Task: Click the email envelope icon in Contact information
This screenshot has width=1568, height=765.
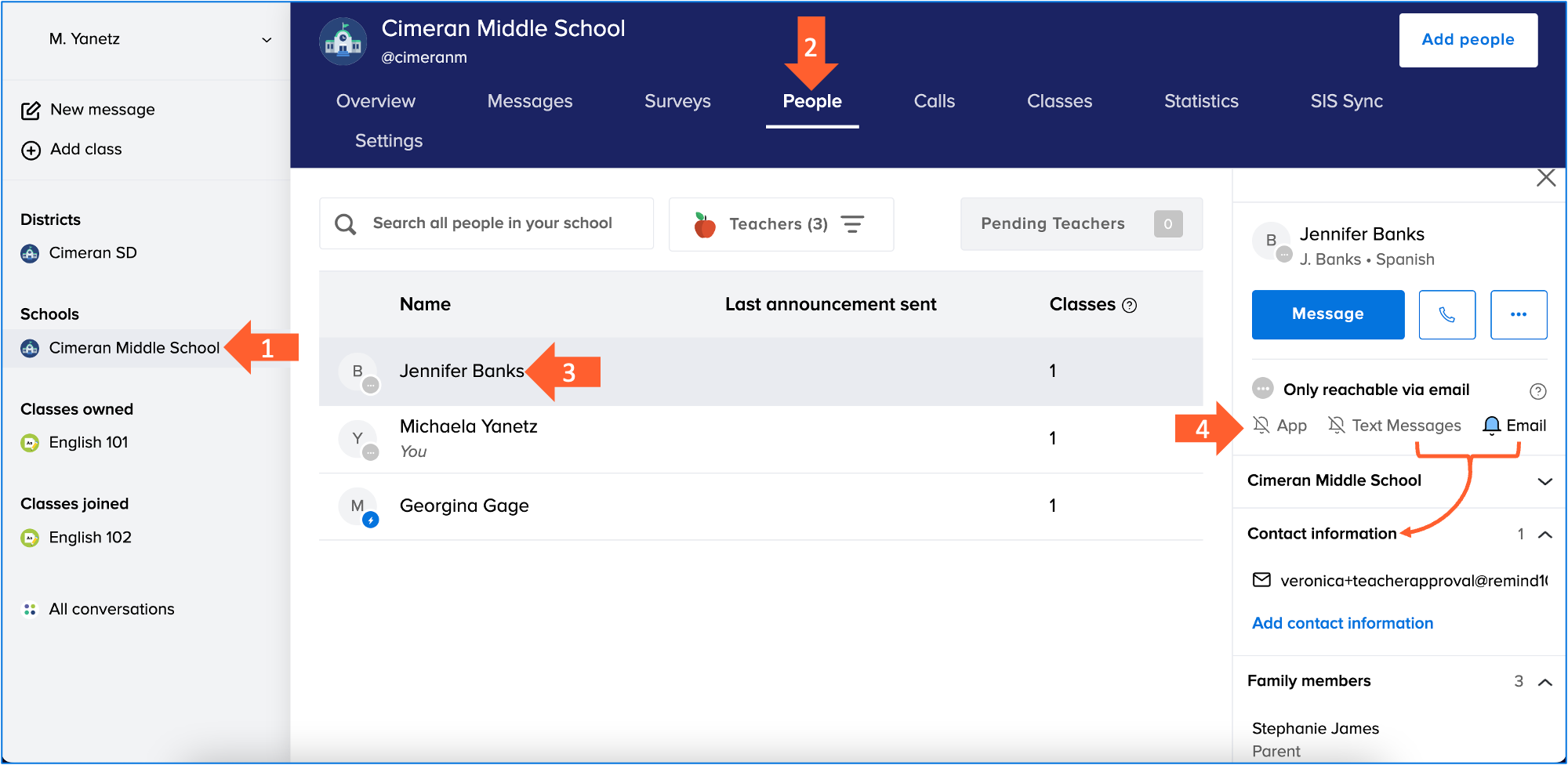Action: click(x=1261, y=580)
